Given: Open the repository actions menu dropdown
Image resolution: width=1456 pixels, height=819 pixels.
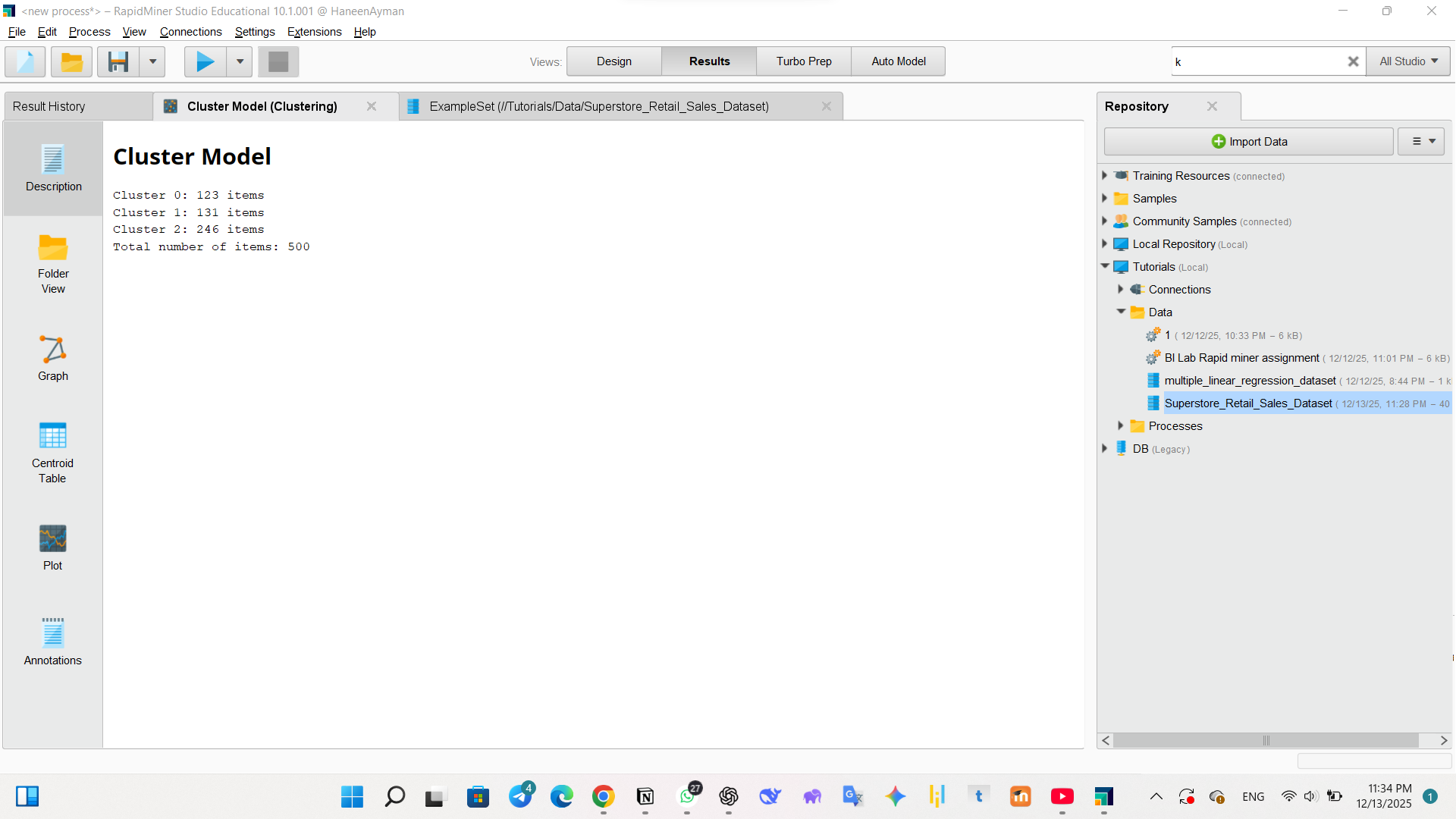Looking at the screenshot, I should coord(1421,142).
